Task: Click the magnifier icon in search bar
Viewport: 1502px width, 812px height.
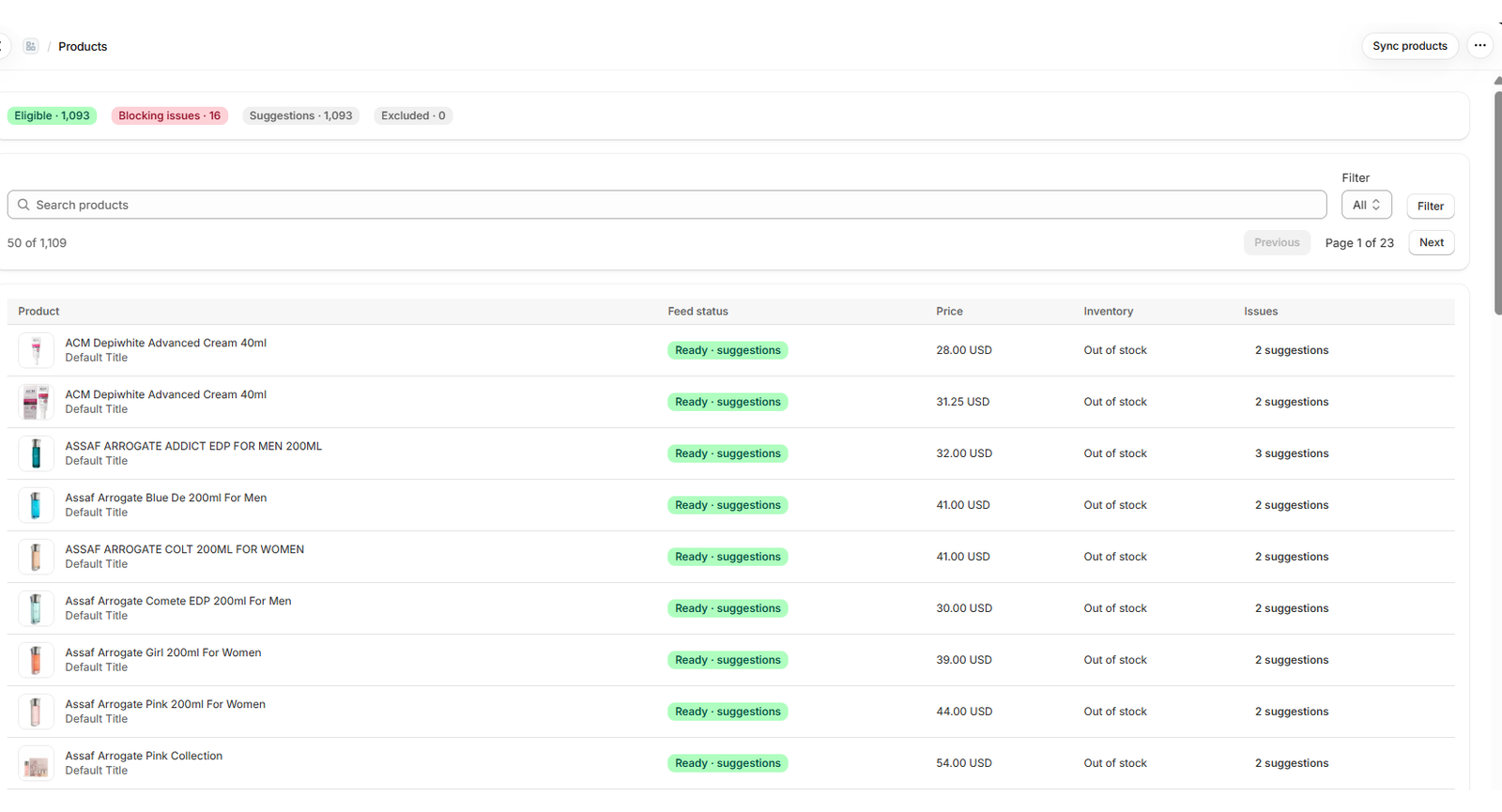Action: [23, 205]
